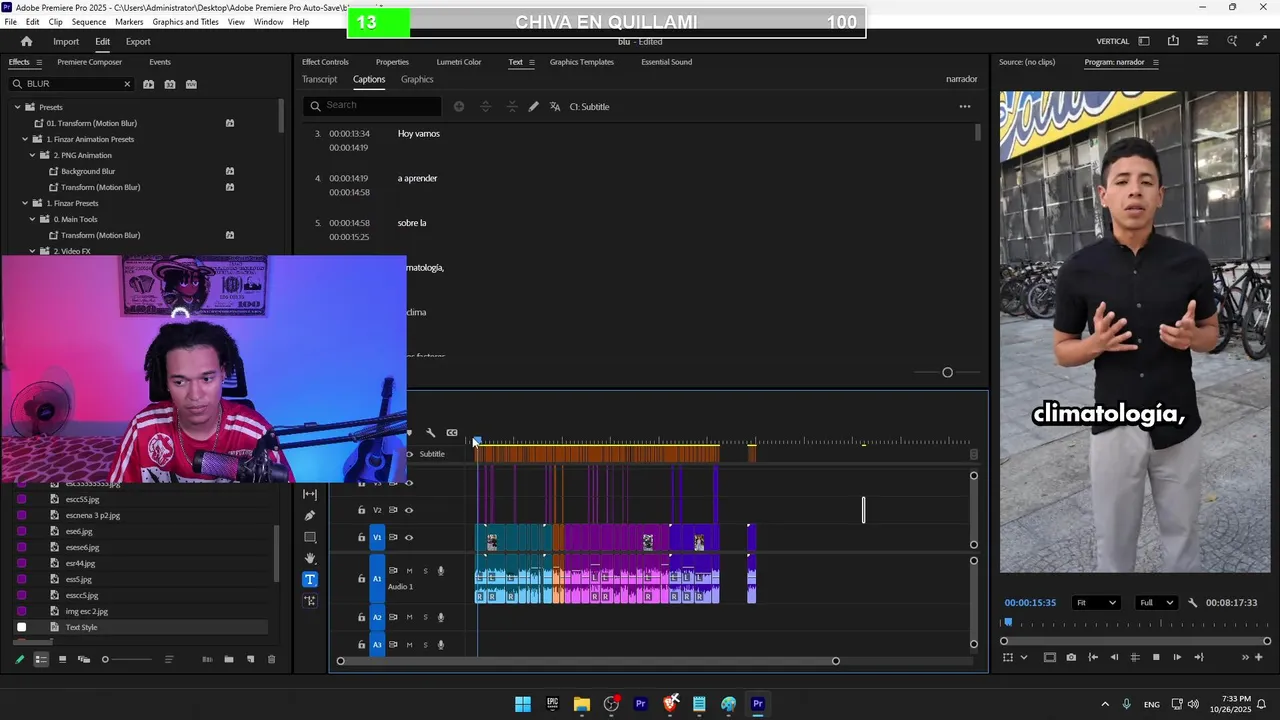Screen dimensions: 1280x720
Task: Clear the BLUR effects search
Action: click(127, 84)
